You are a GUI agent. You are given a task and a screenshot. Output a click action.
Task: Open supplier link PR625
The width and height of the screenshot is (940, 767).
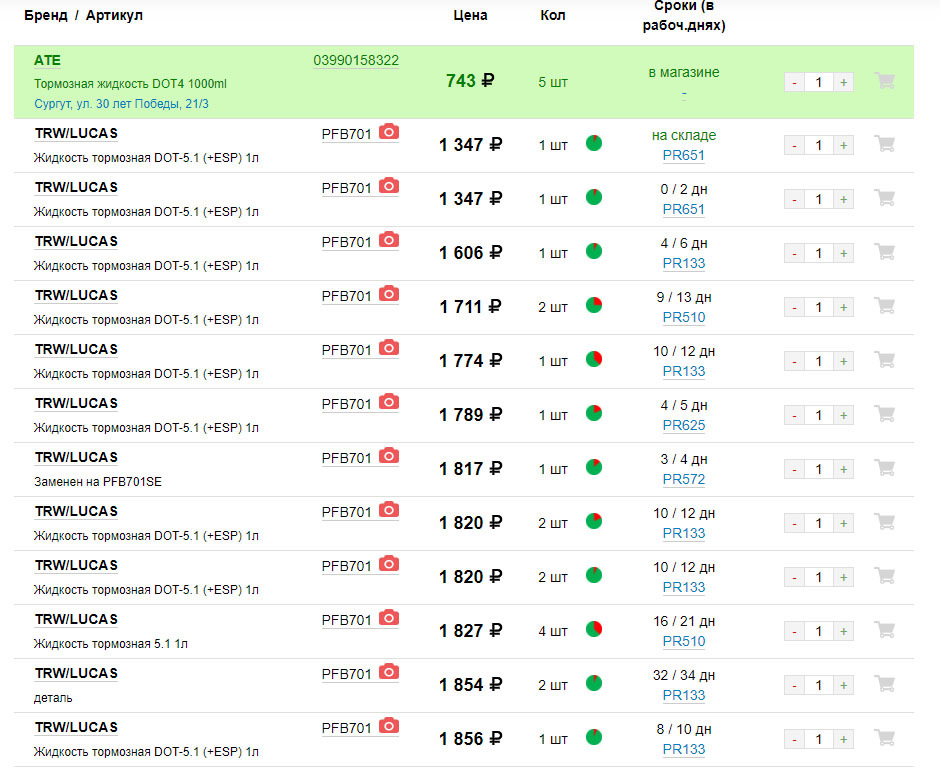pos(683,425)
